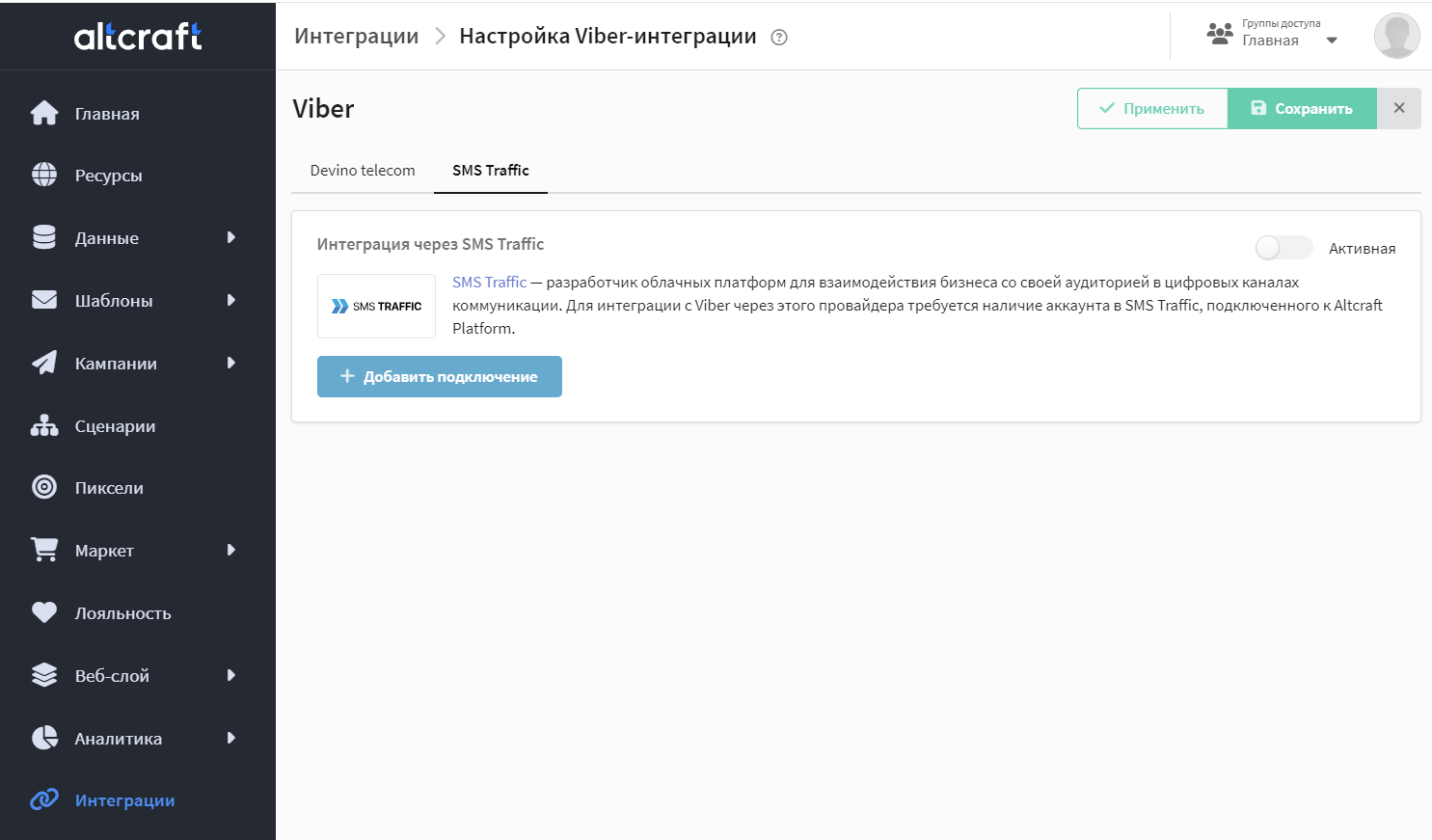Click the altcraft logo
Viewport: 1432px width, 840px height.
(138, 37)
